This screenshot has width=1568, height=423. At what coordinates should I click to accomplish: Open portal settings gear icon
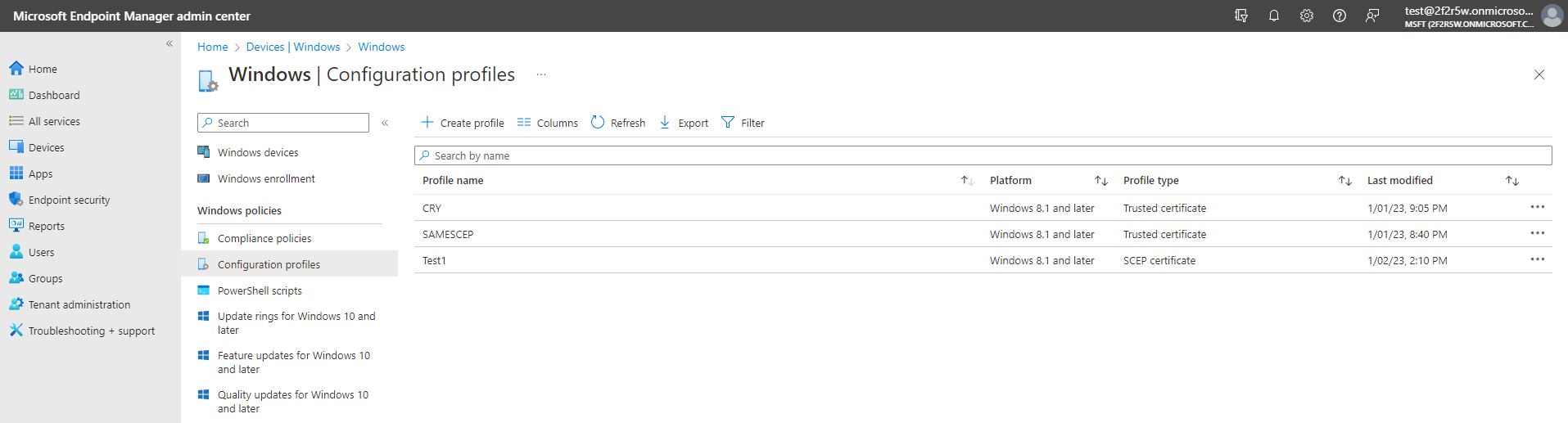pyautogui.click(x=1307, y=16)
